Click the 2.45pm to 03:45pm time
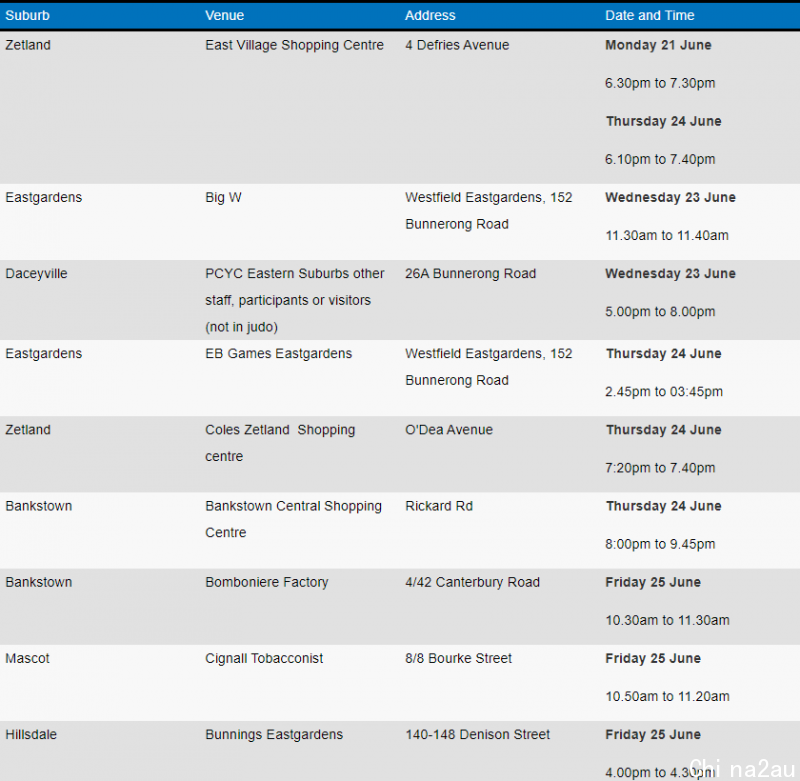The height and width of the screenshot is (781, 800). (x=664, y=392)
